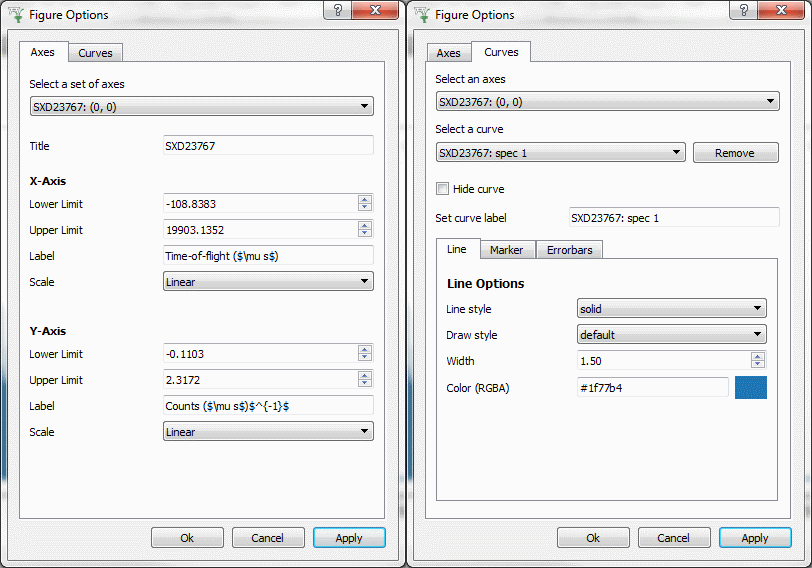Click Apply in the right dialog
The height and width of the screenshot is (568, 812).
pos(755,538)
